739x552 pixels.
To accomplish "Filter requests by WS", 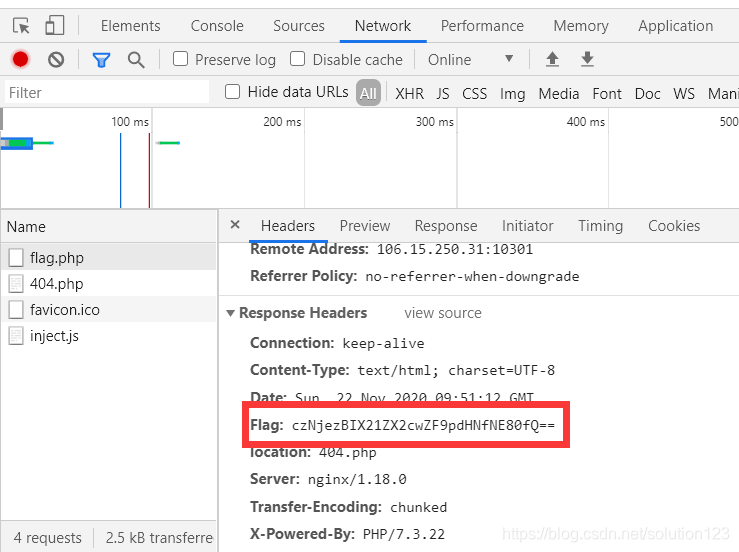I will (684, 93).
